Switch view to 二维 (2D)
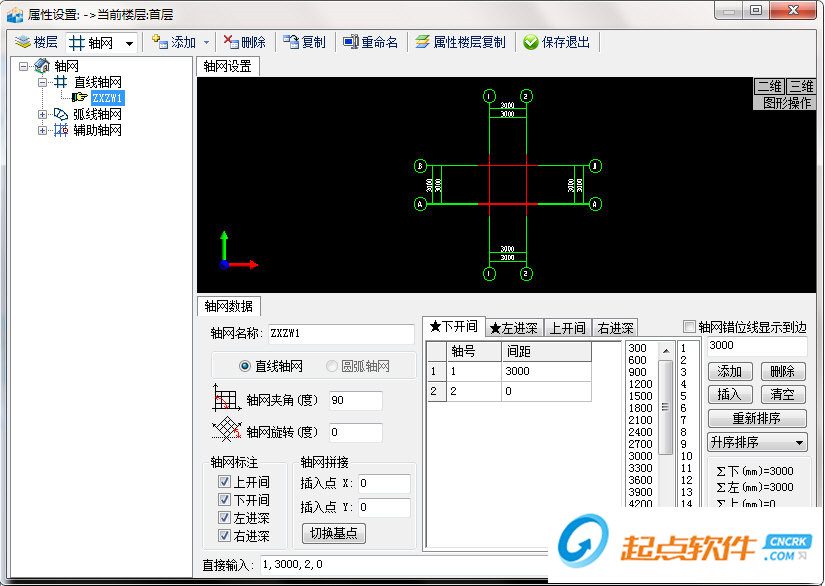 [769, 86]
